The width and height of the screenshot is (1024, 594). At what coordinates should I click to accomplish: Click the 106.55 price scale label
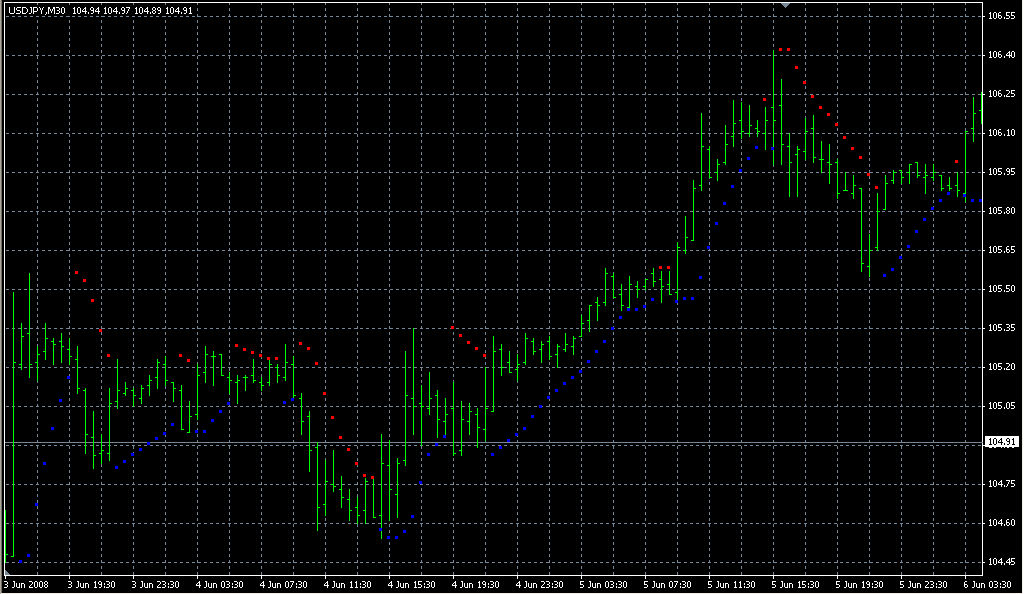click(x=1001, y=17)
